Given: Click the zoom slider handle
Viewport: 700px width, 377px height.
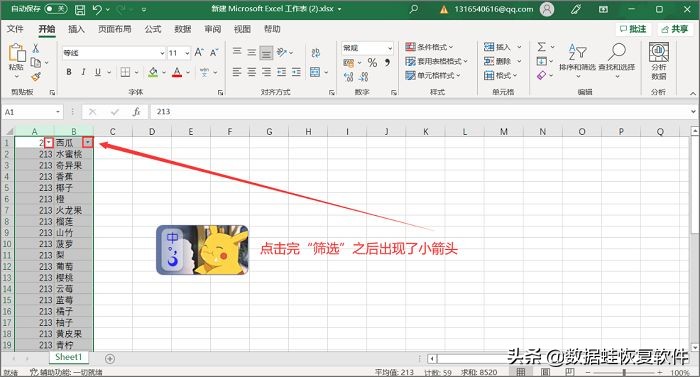Looking at the screenshot, I should [624, 372].
